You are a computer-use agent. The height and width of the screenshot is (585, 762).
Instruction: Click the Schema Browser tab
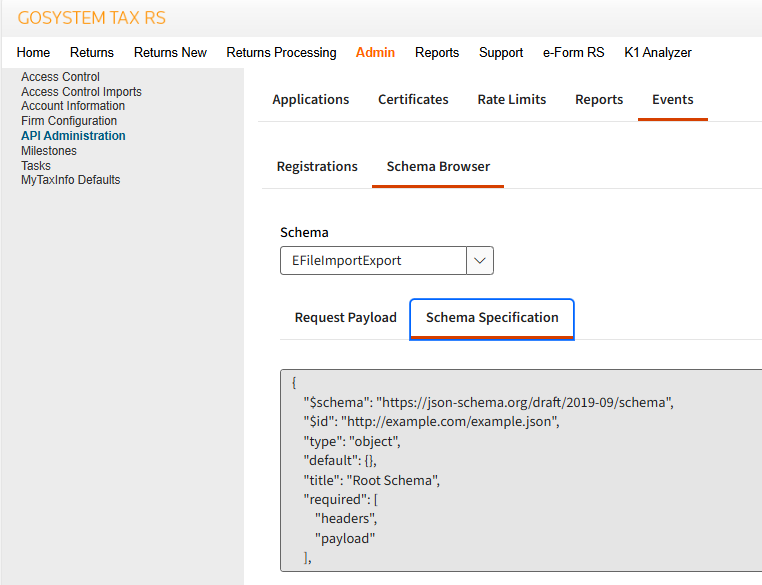[x=438, y=167]
